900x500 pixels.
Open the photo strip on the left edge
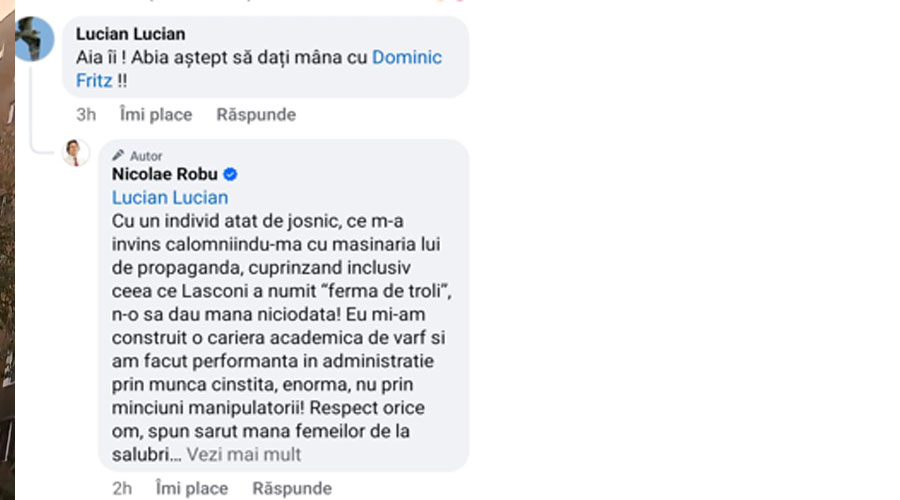[7, 250]
